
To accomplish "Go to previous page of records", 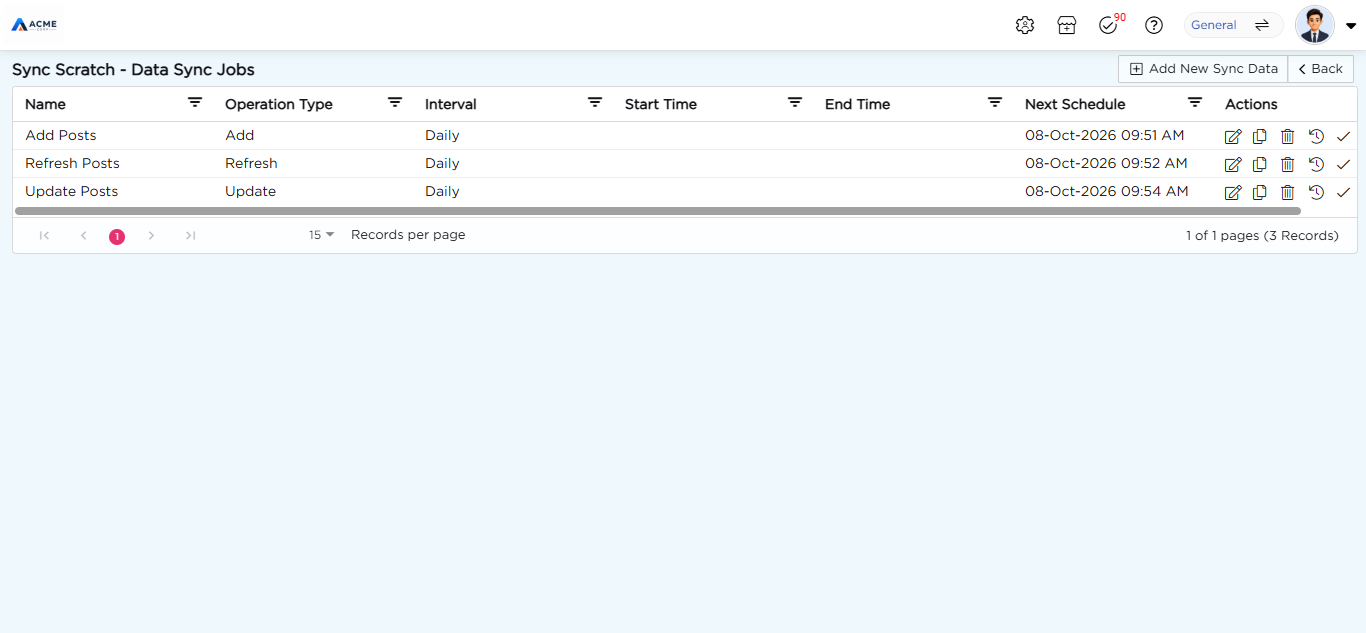I will [84, 235].
